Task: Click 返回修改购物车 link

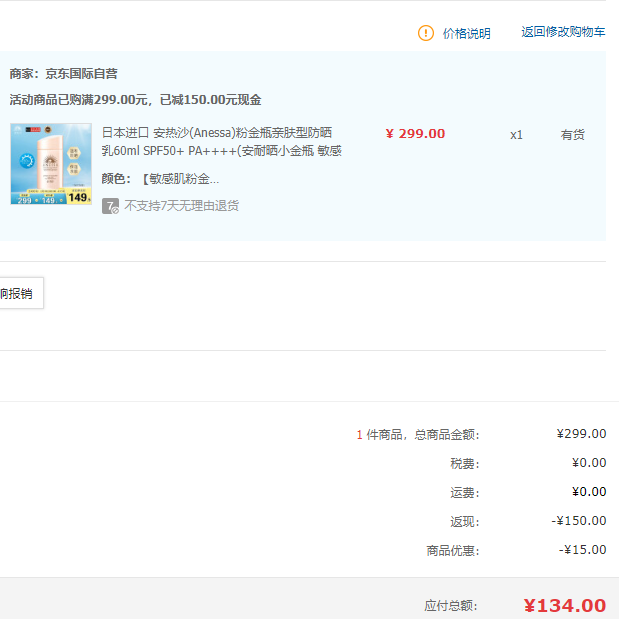Action: click(563, 32)
